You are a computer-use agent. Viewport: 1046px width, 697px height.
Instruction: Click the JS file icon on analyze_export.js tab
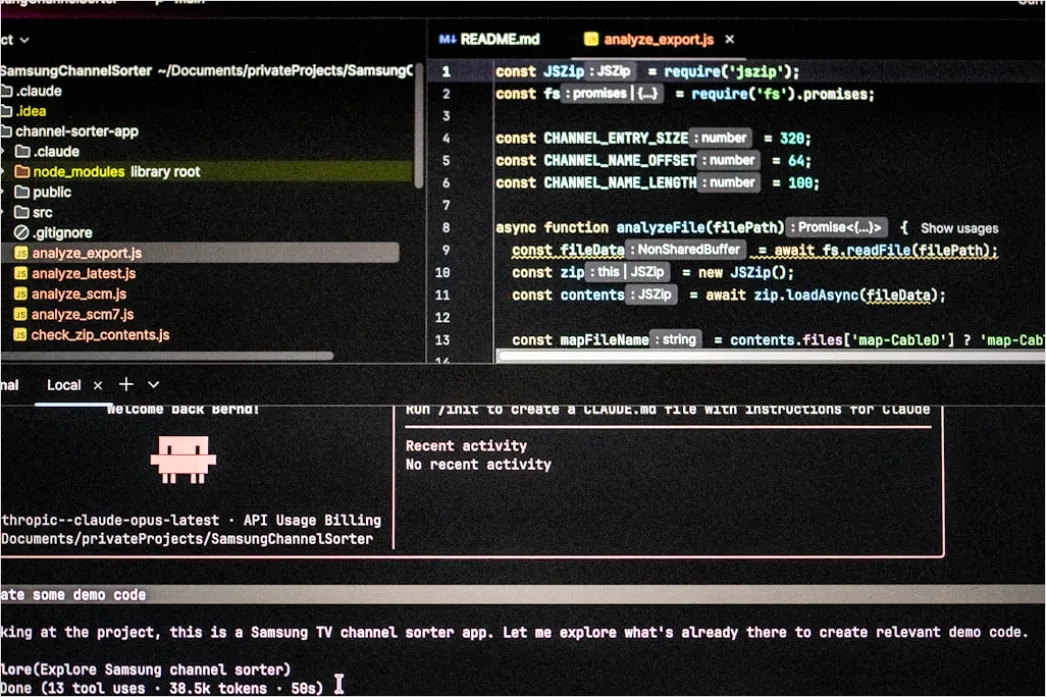pos(590,39)
